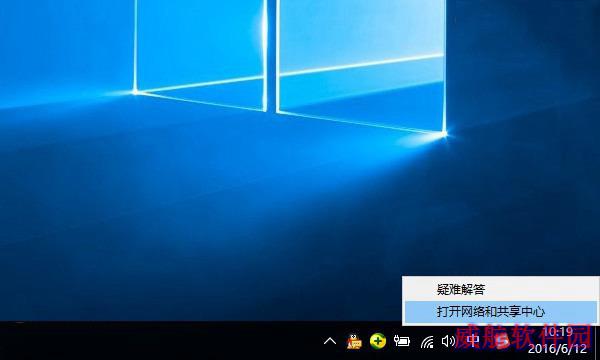This screenshot has width=600, height=360.
Task: Open the green 360 plus tray icon
Action: 378,341
